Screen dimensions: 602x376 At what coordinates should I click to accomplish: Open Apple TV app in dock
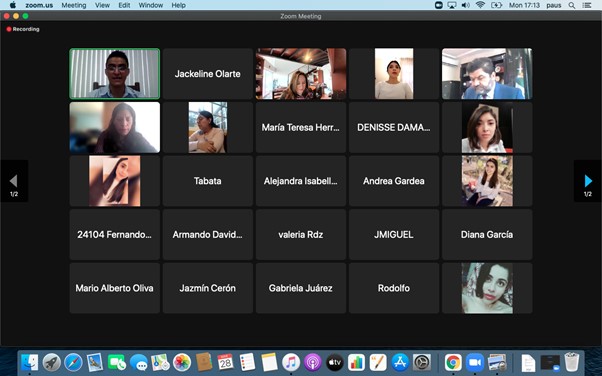[x=334, y=362]
